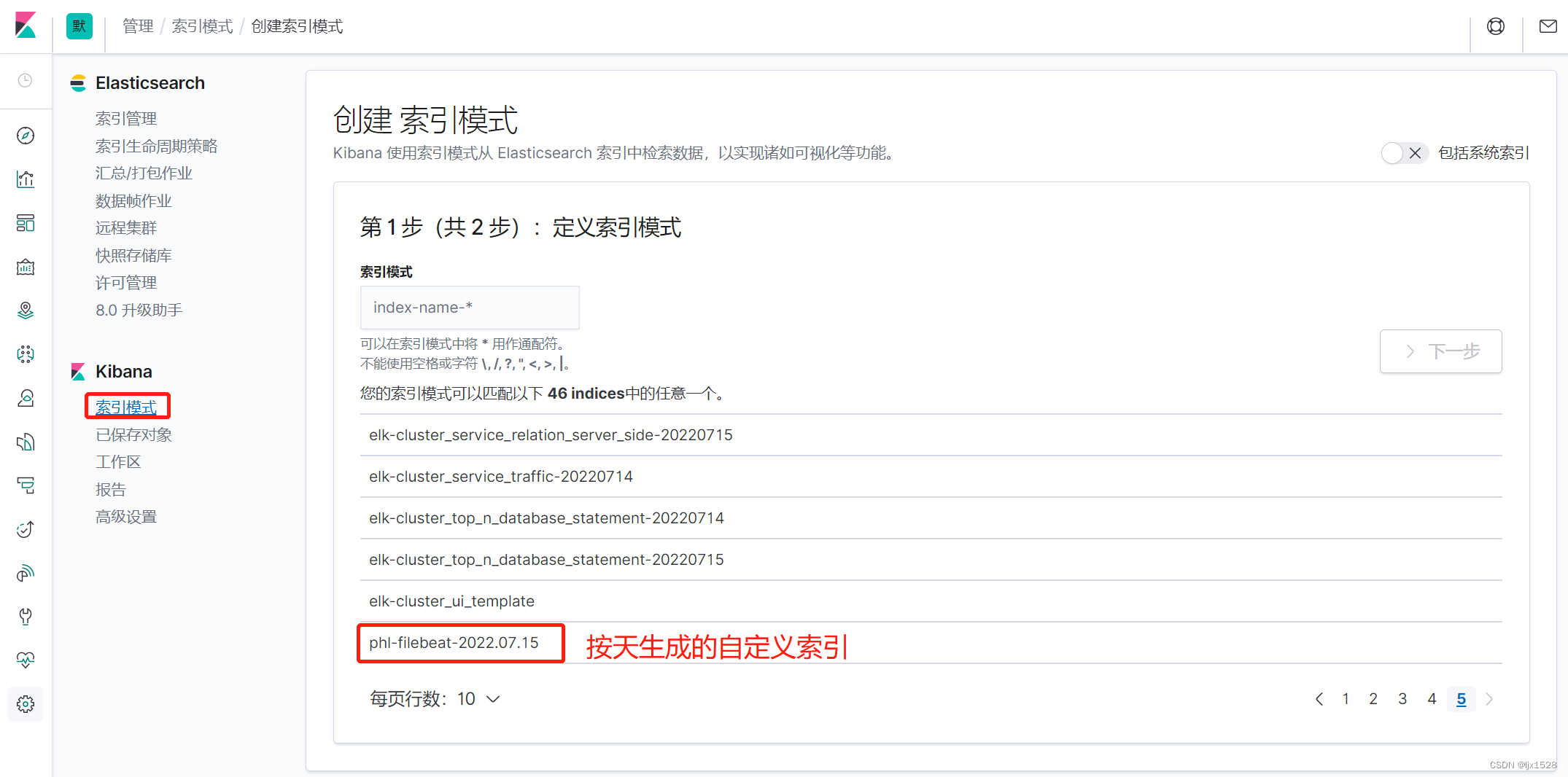The image size is (1568, 777).
Task: Go to page 3
Action: pos(1402,699)
